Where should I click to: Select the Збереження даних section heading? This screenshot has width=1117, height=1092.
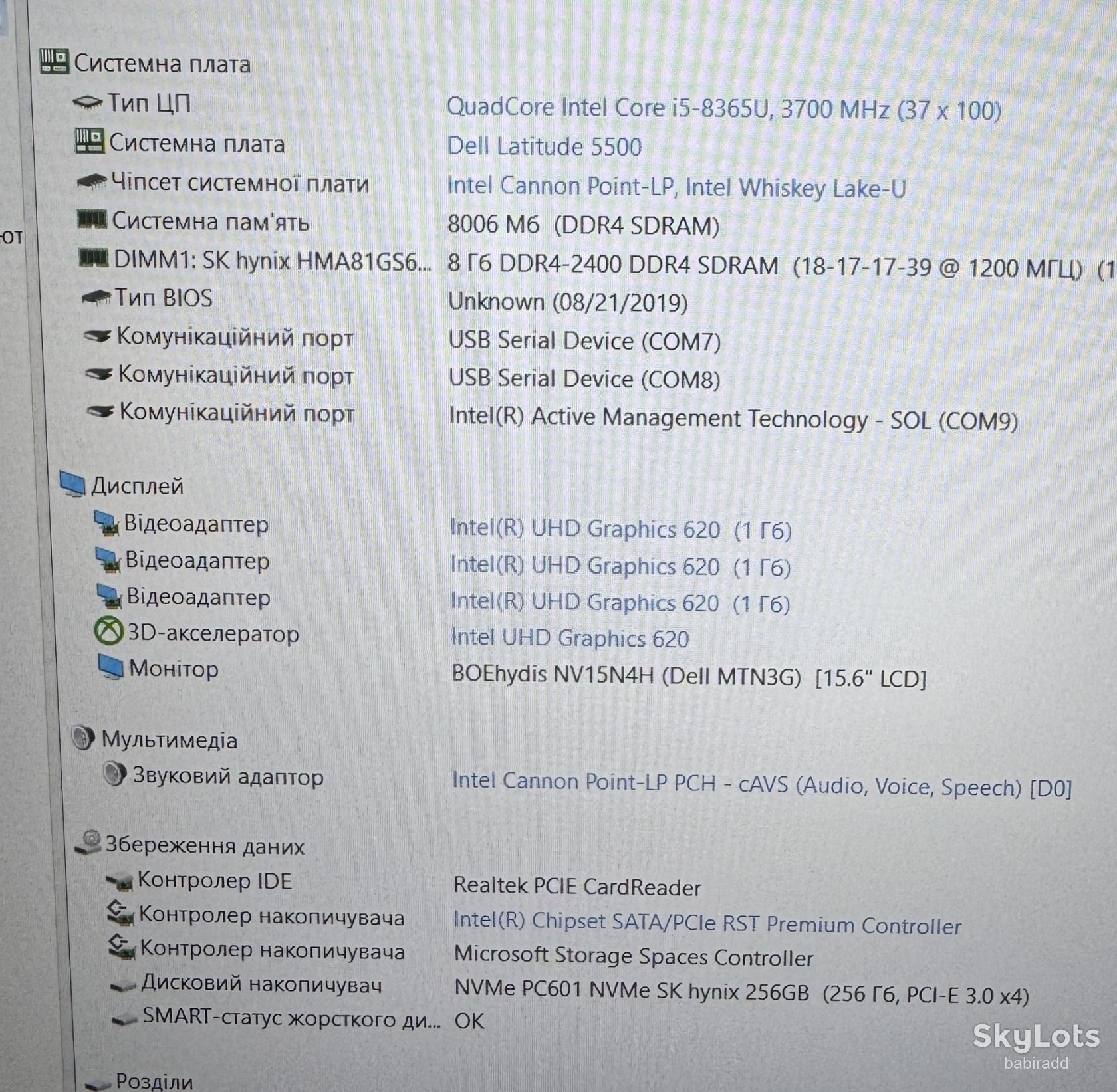(205, 845)
